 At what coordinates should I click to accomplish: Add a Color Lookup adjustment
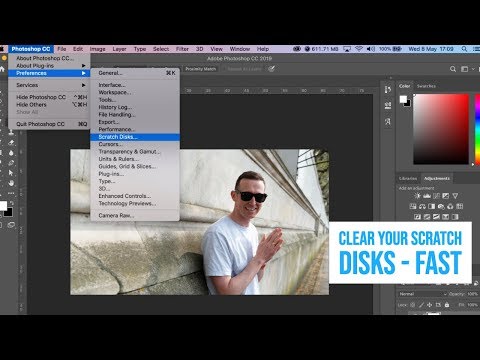click(460, 206)
